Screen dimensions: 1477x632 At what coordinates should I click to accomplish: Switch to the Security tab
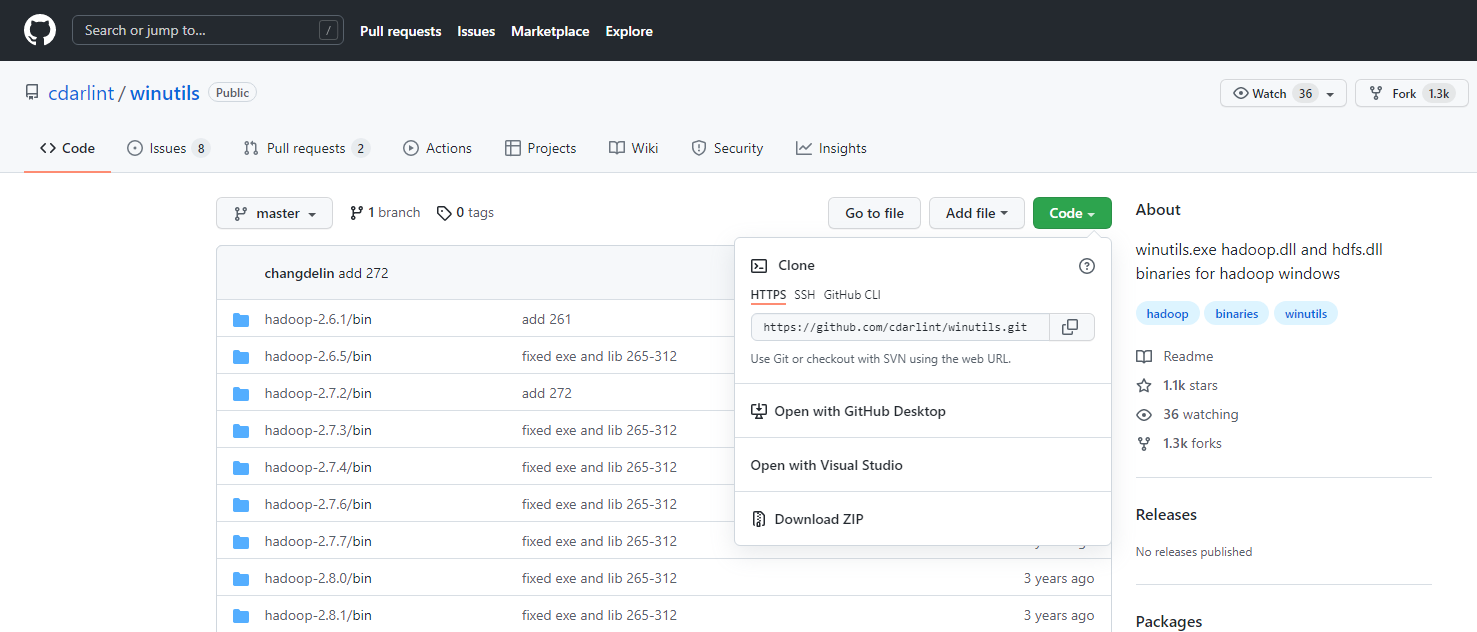[727, 148]
